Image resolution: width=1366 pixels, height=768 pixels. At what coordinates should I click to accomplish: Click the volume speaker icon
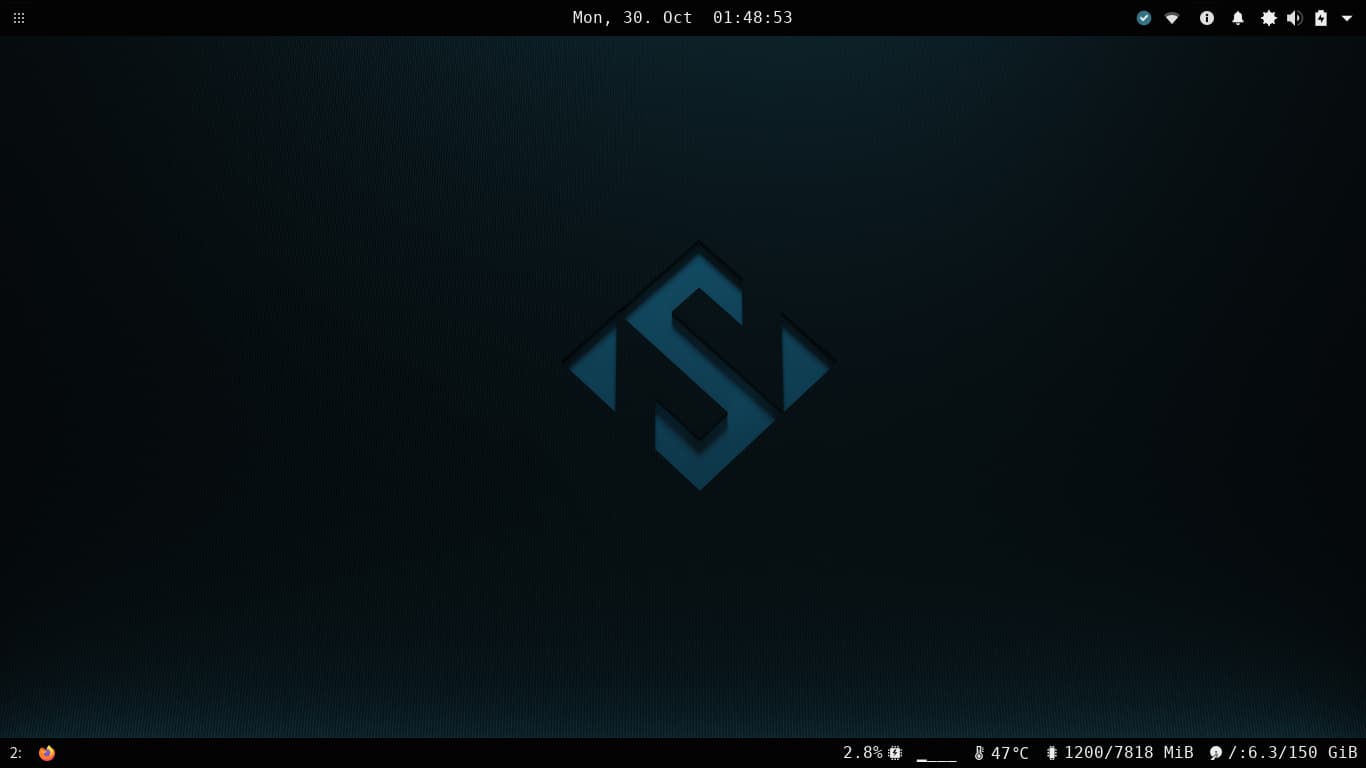coord(1294,18)
